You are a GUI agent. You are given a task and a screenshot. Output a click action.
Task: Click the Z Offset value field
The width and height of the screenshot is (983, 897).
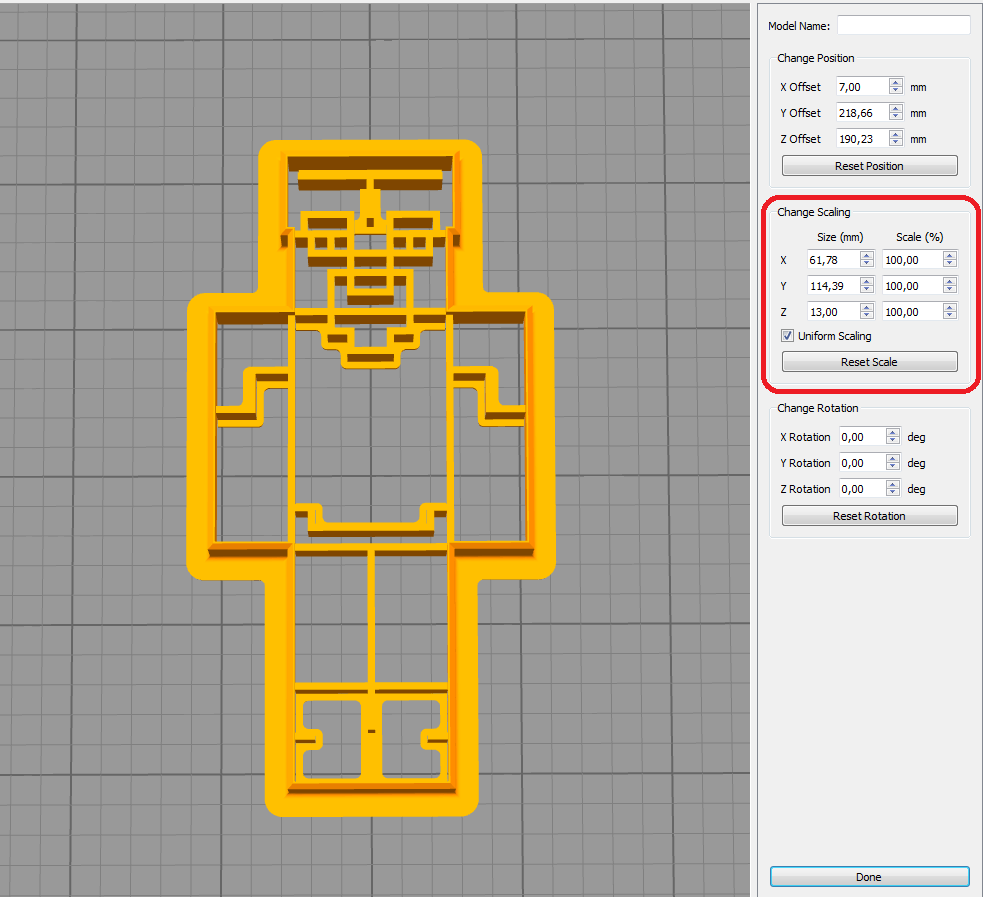tap(863, 139)
